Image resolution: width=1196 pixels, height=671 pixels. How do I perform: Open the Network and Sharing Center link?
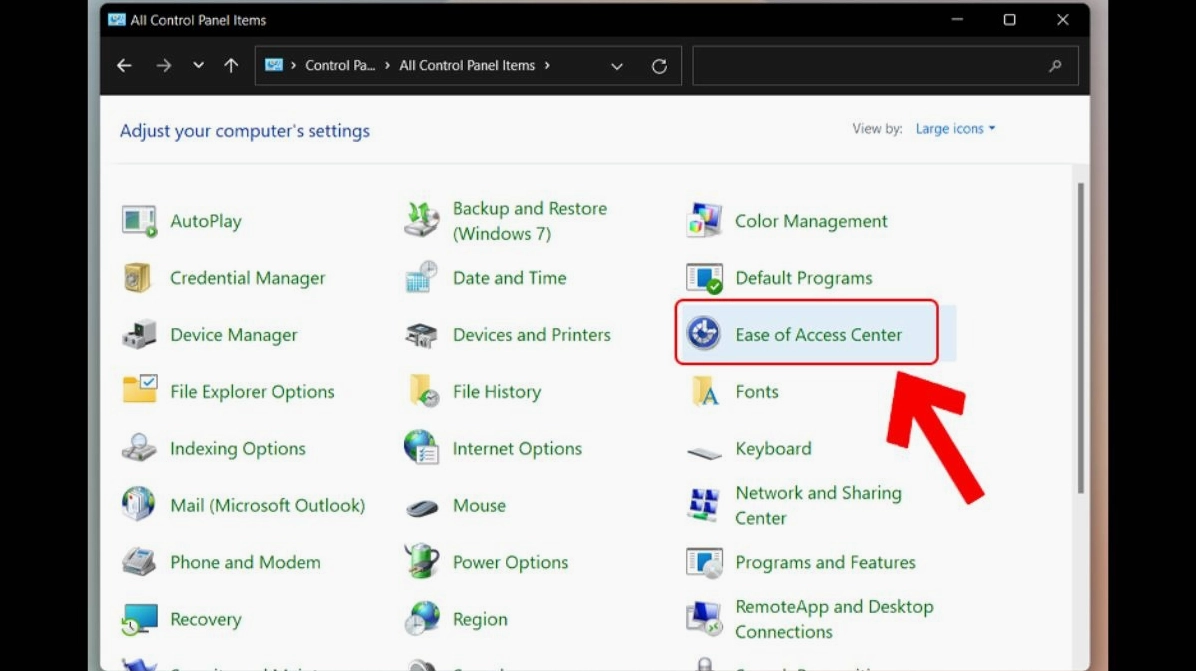[x=818, y=505]
